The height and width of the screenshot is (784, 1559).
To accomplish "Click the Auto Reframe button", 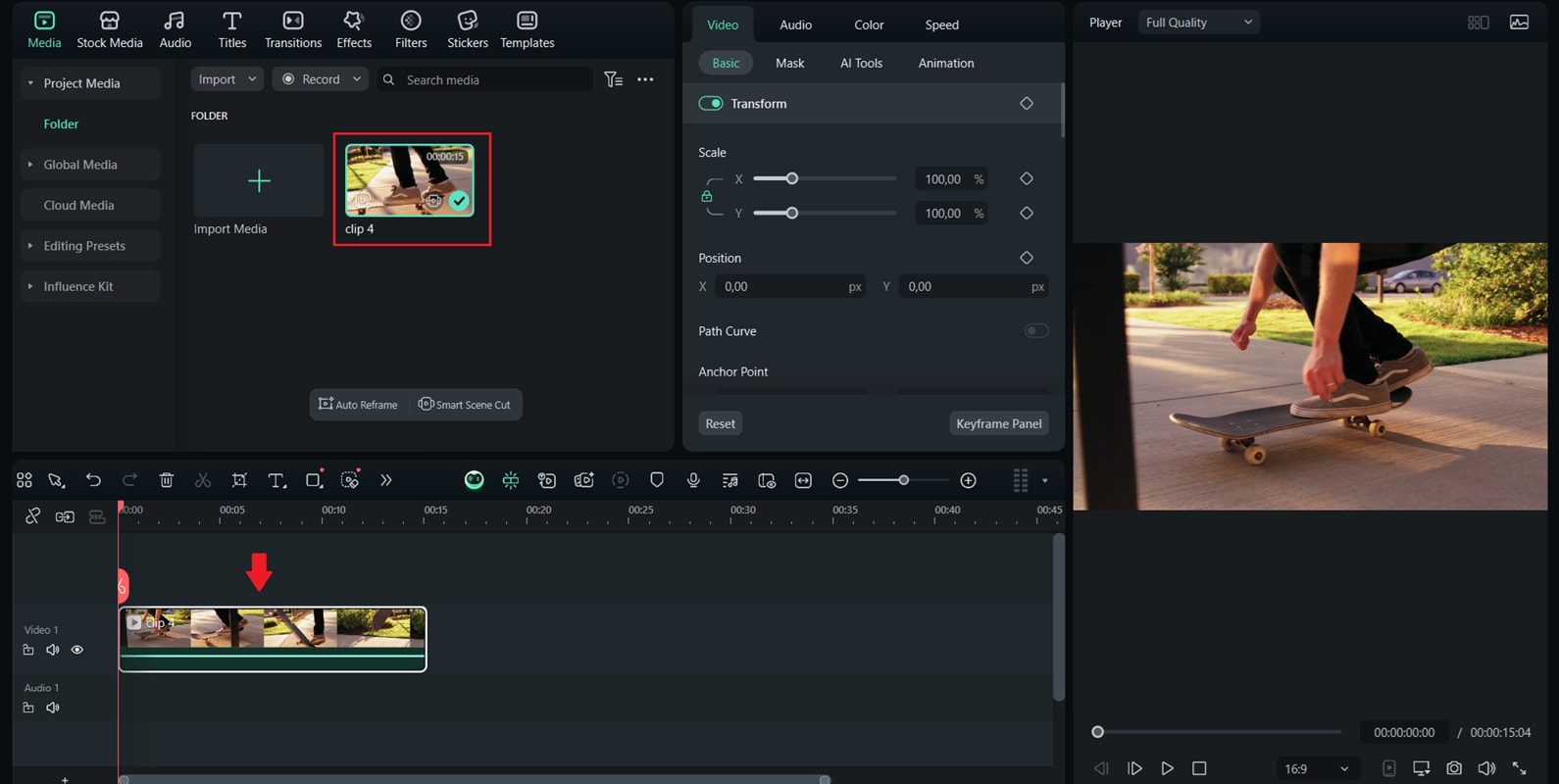I will 358,405.
